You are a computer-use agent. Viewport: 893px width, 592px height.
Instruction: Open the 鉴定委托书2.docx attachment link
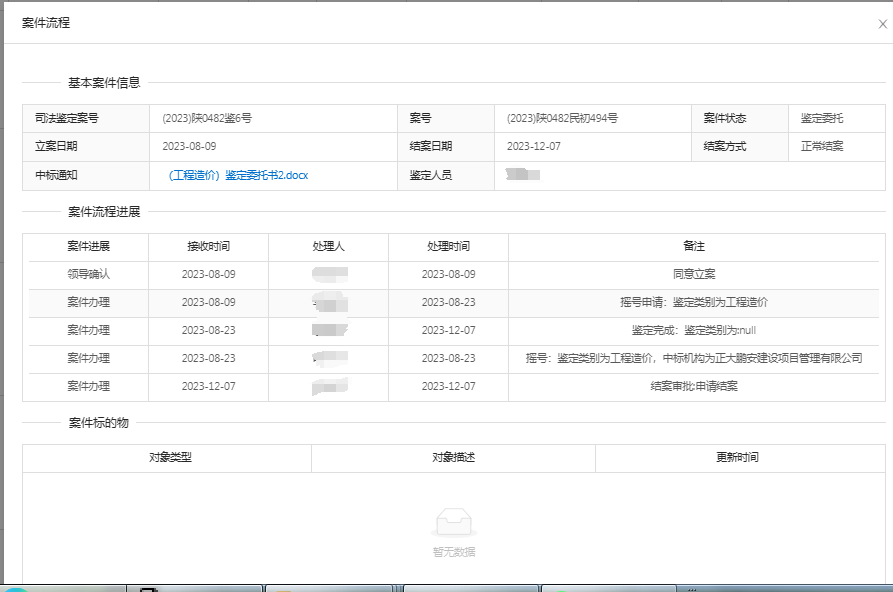pyautogui.click(x=238, y=175)
